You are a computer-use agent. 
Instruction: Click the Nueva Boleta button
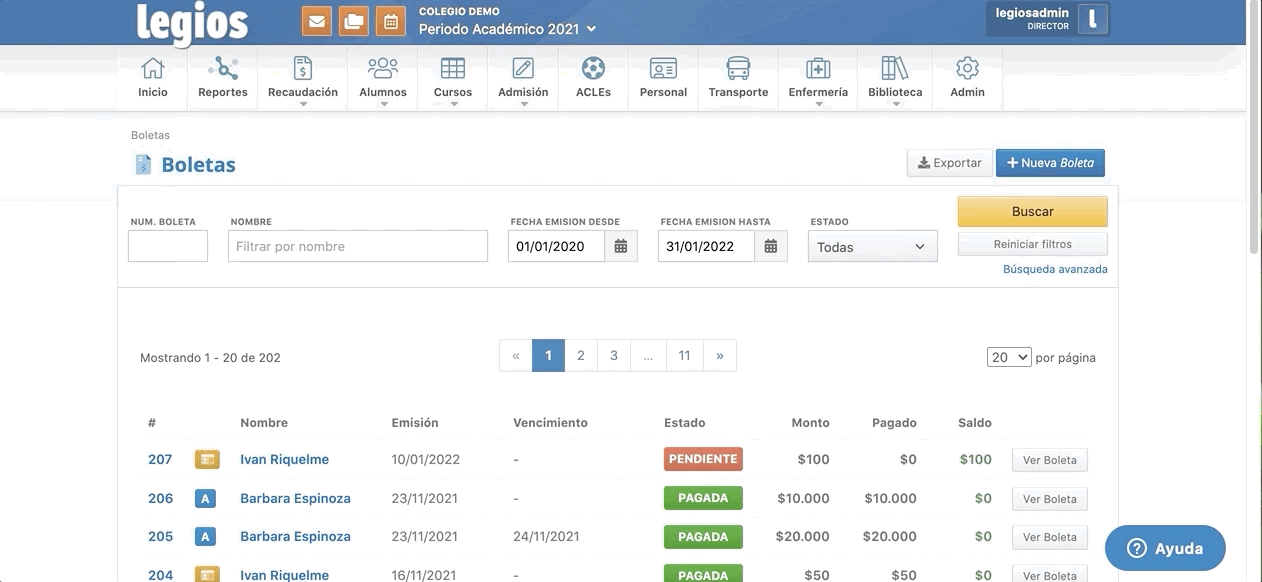[1050, 163]
